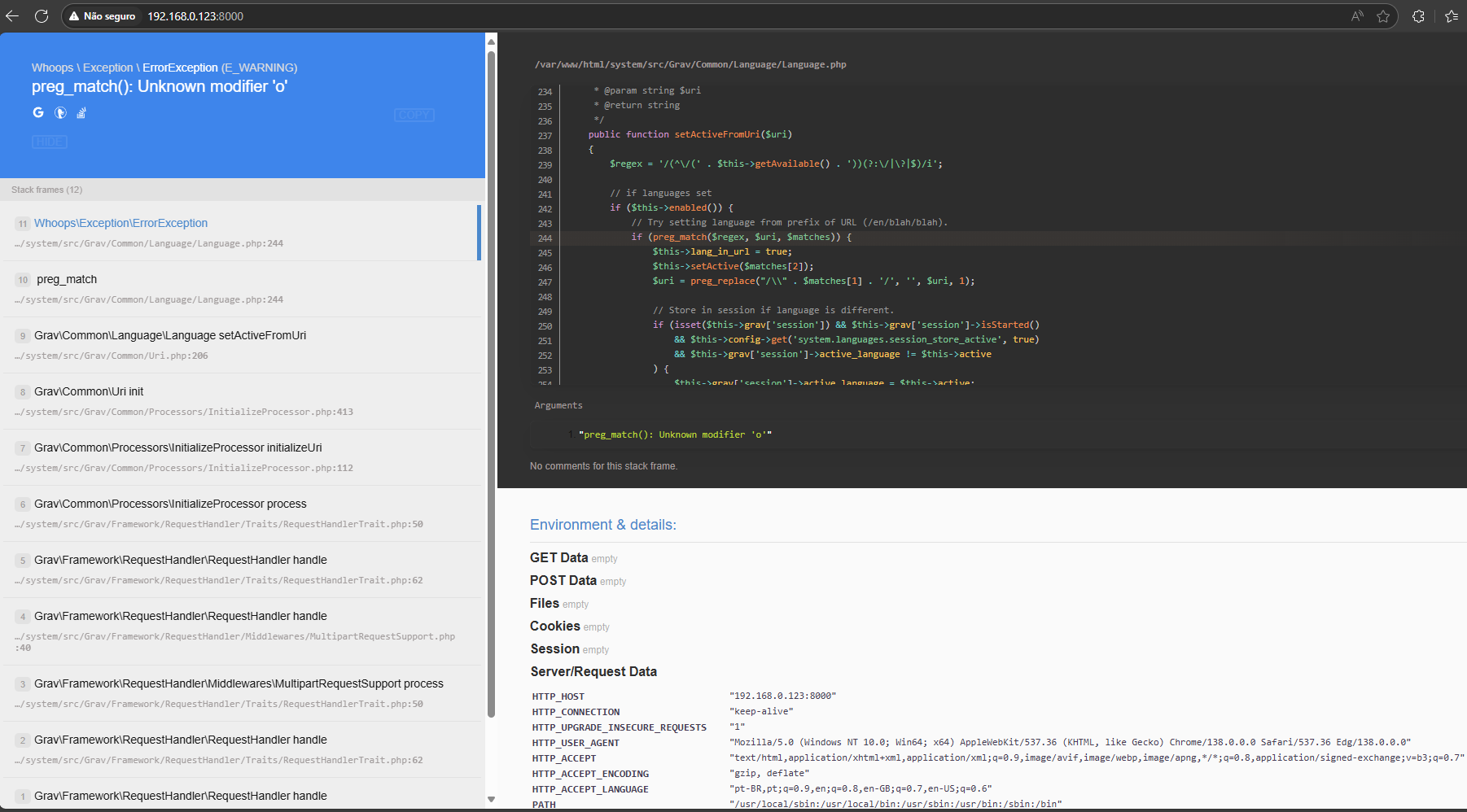Search the error on Google
The width and height of the screenshot is (1467, 812).
click(38, 112)
